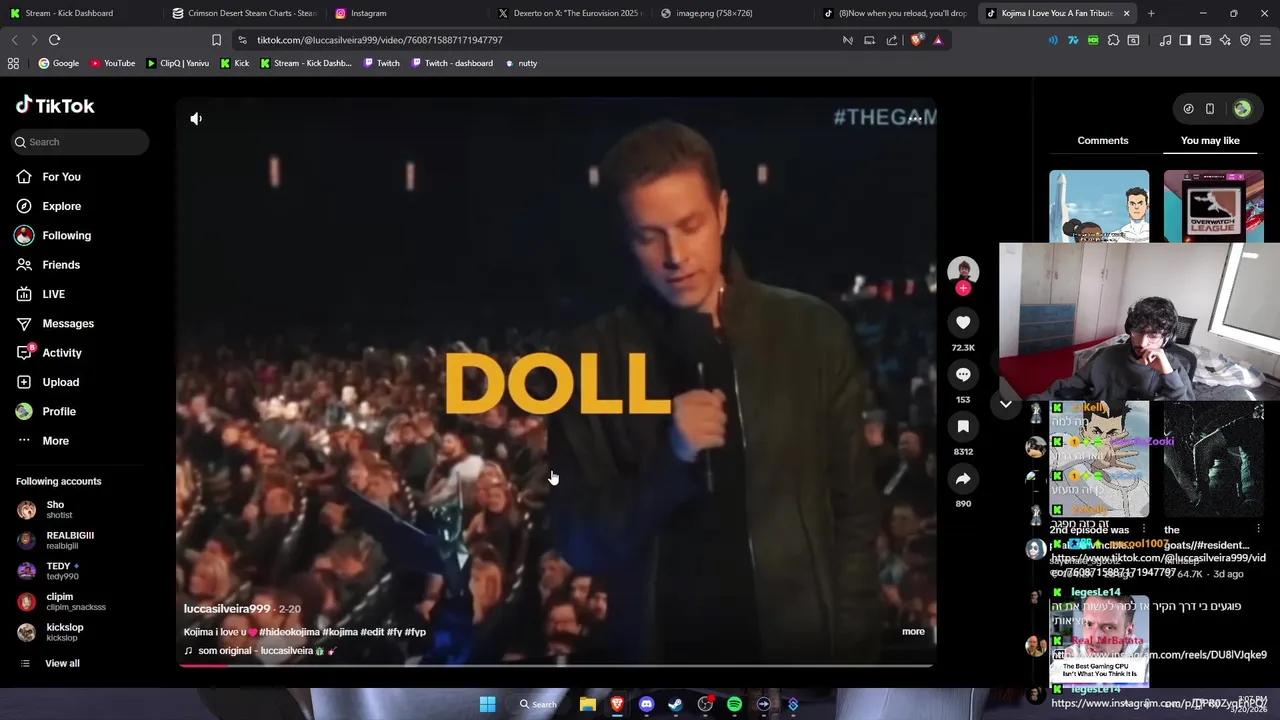
Task: Switch to the You may like tab
Action: 1210,140
